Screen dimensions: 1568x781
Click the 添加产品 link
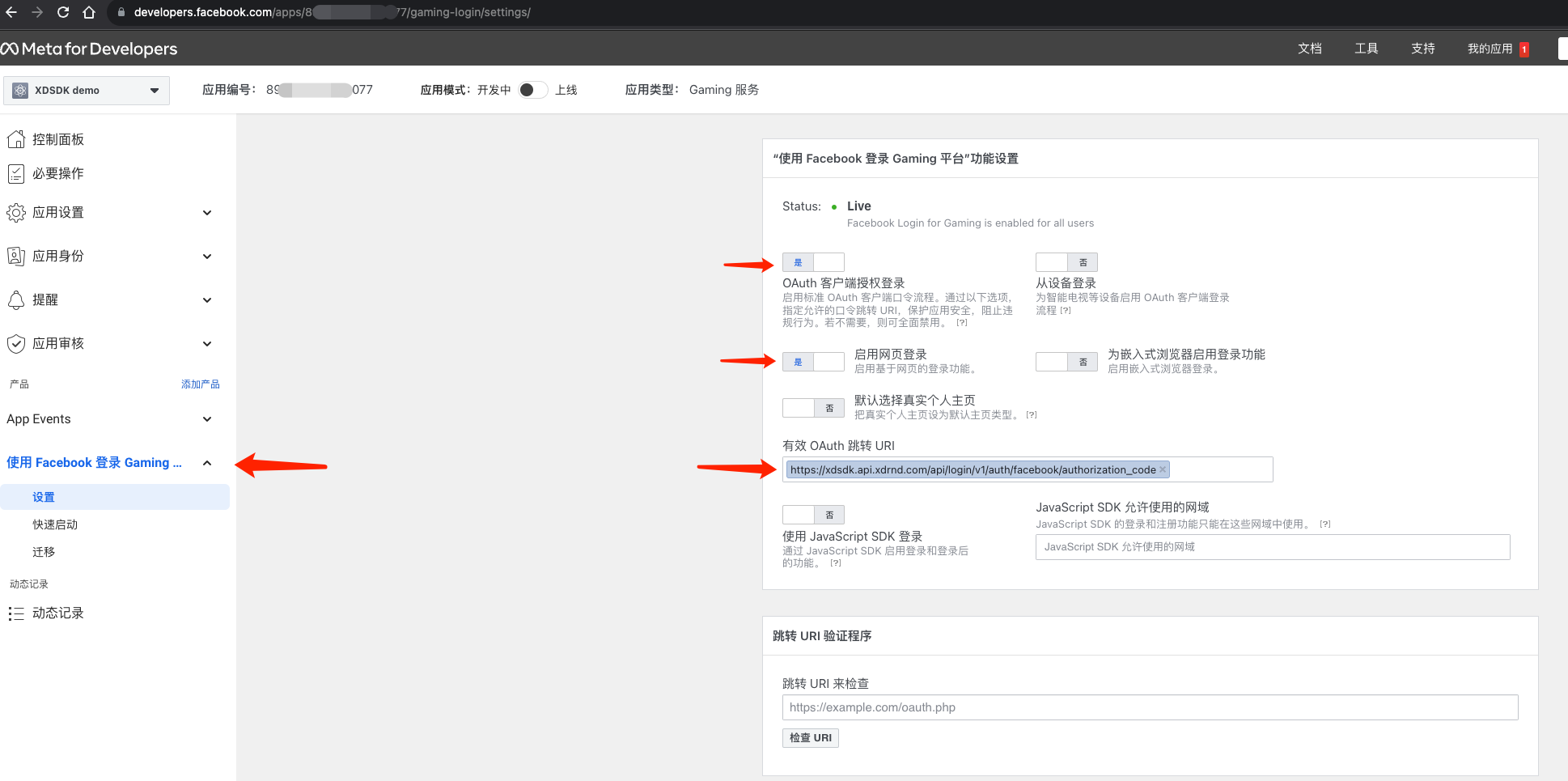coord(201,384)
